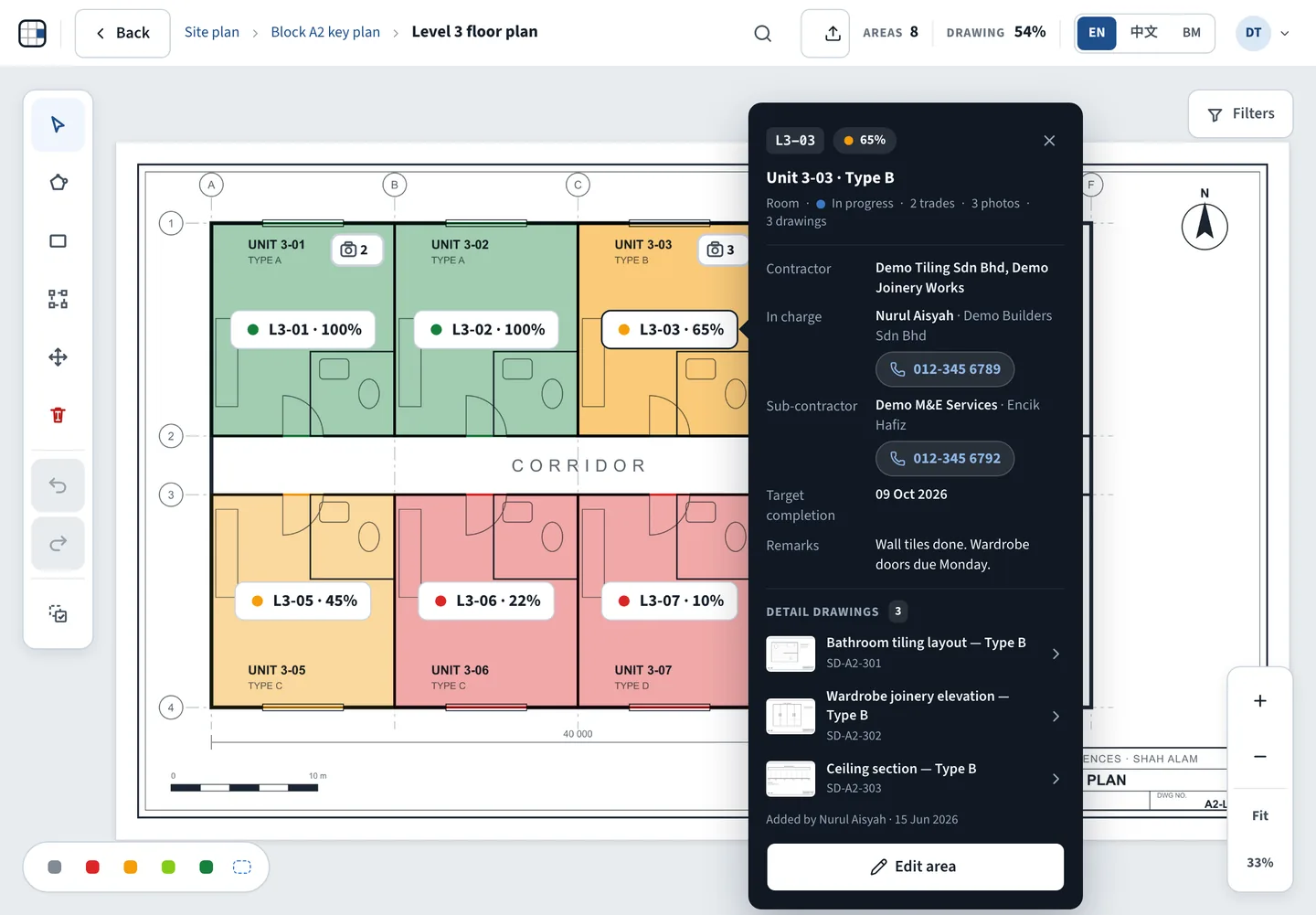Switch language to 中文

point(1143,32)
